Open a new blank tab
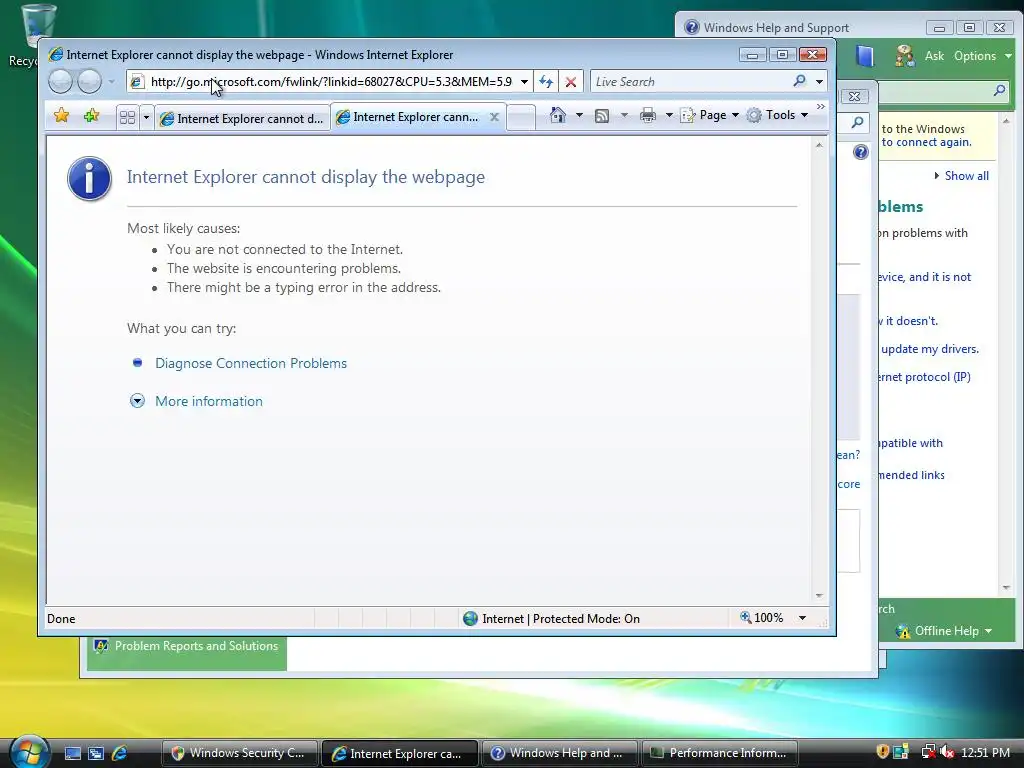1024x768 pixels. click(x=520, y=118)
